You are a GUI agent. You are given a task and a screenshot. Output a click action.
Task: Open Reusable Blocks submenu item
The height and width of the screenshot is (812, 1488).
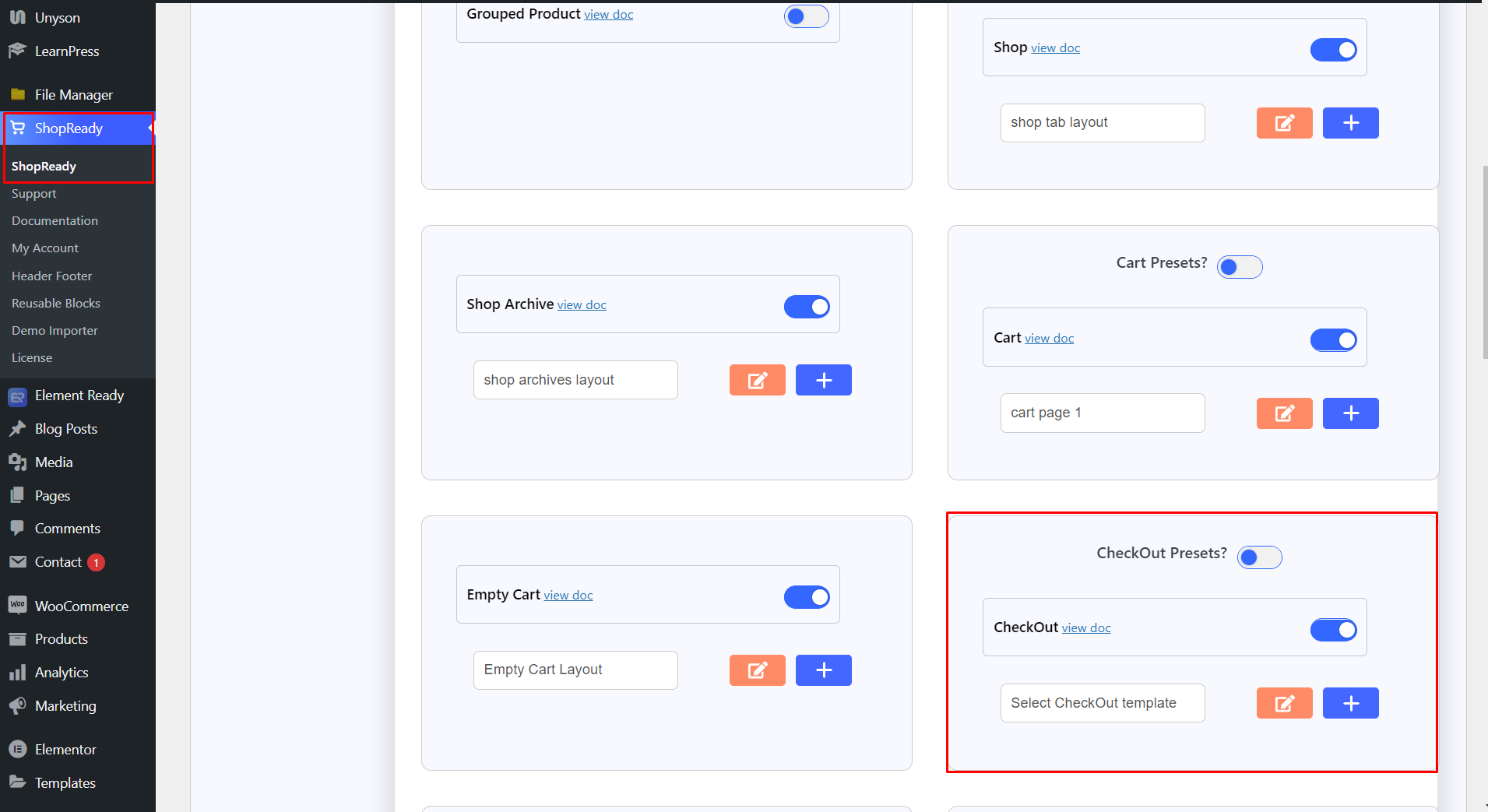click(x=56, y=304)
